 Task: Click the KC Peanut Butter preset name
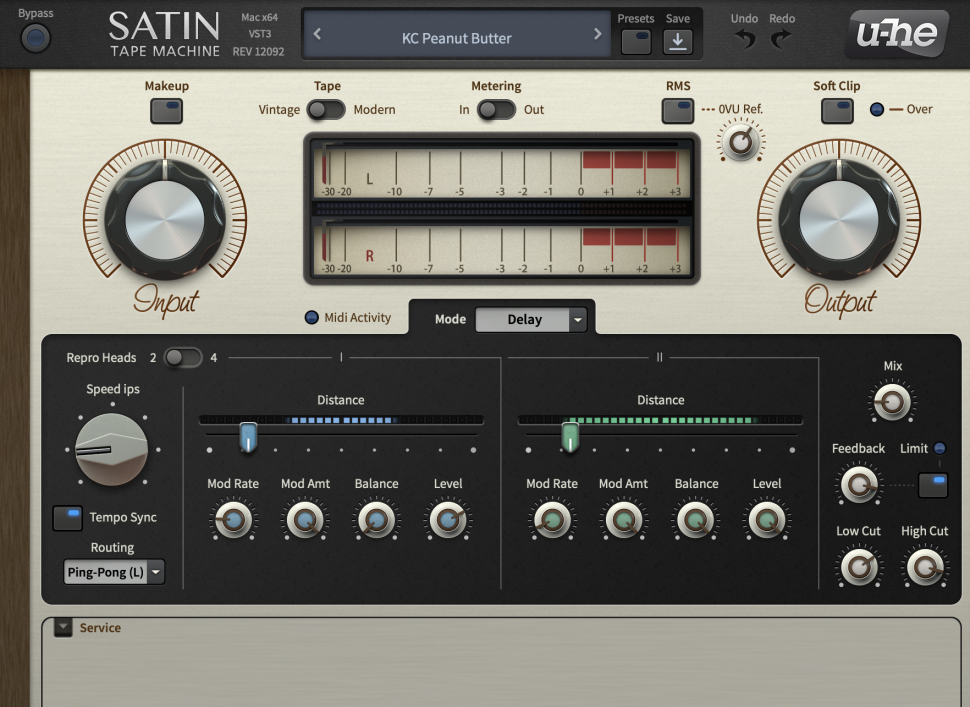(456, 38)
